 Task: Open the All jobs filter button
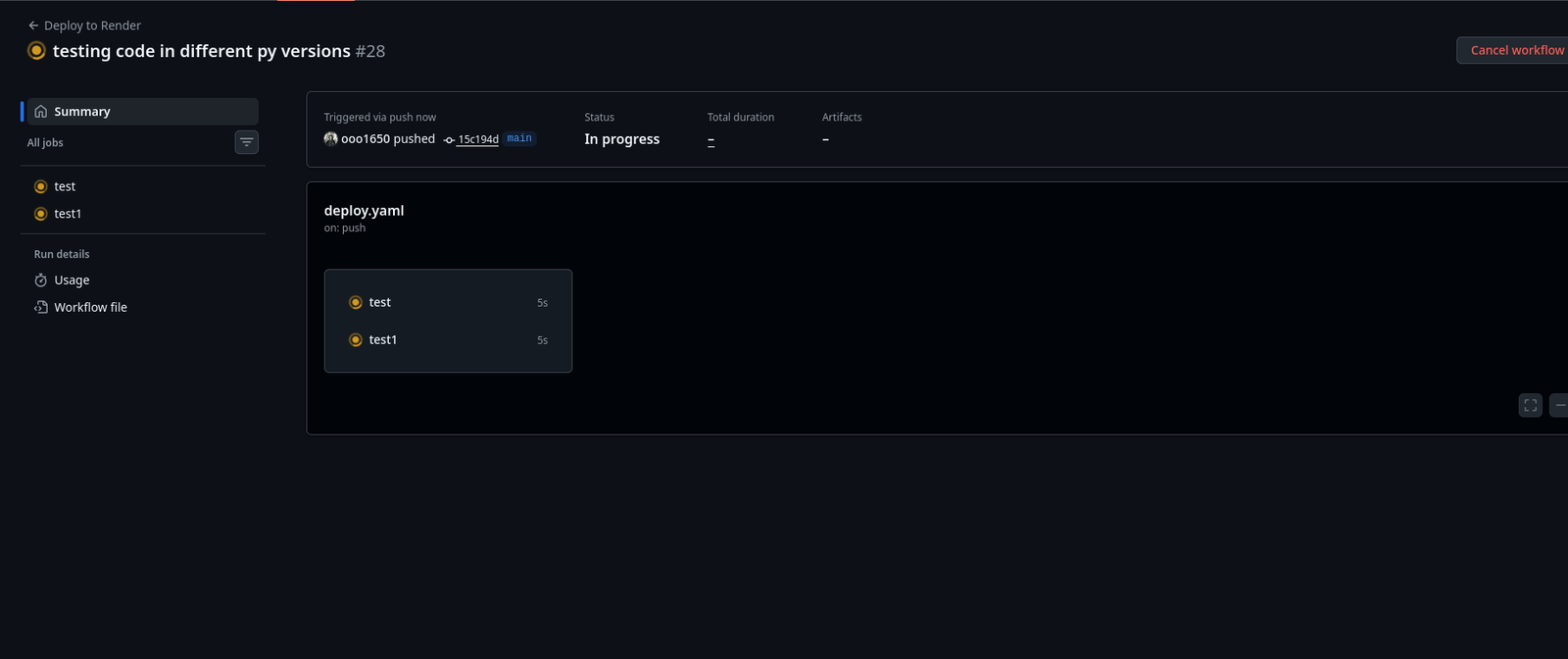pos(247,142)
